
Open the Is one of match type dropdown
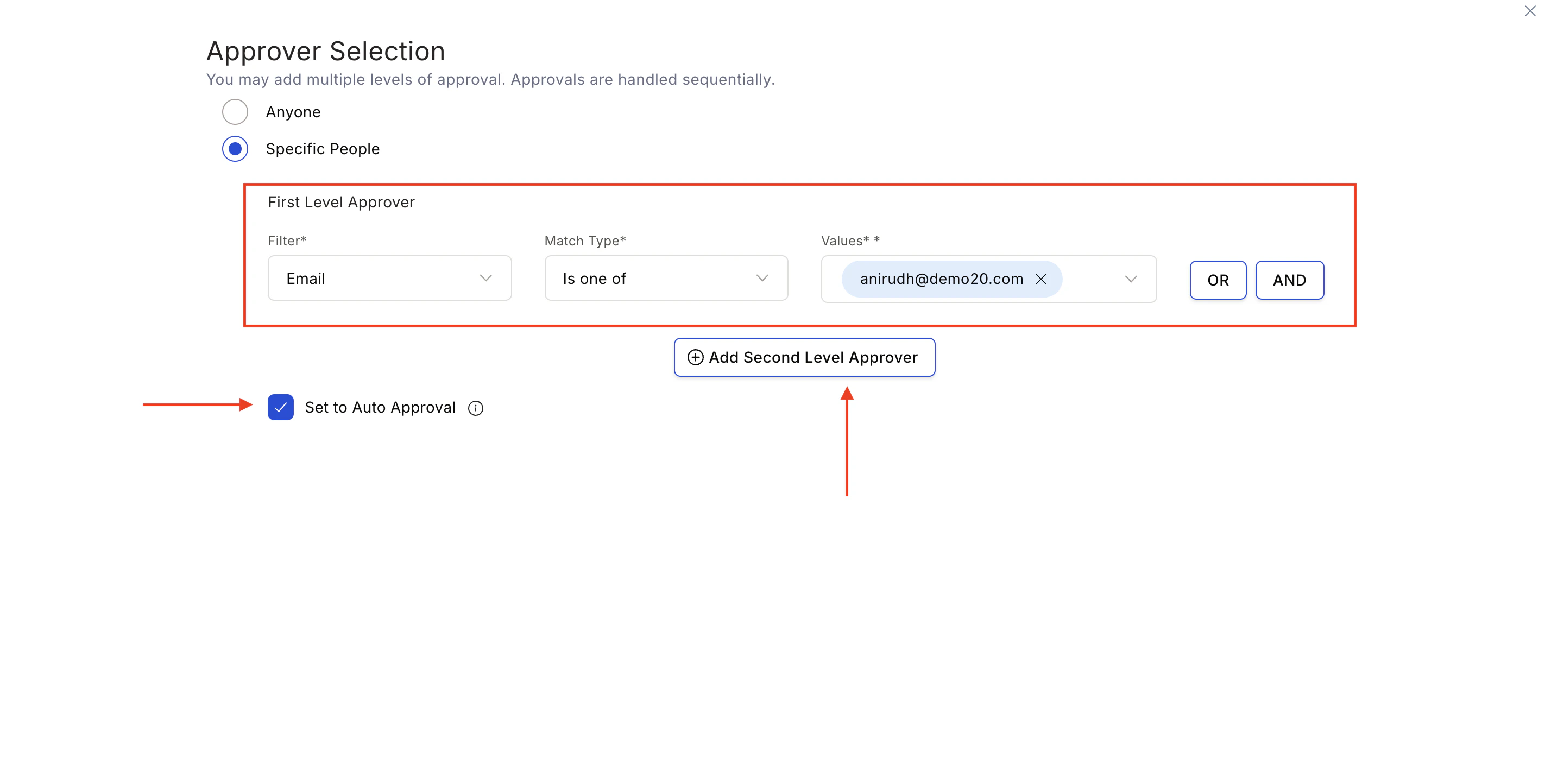[x=666, y=279]
